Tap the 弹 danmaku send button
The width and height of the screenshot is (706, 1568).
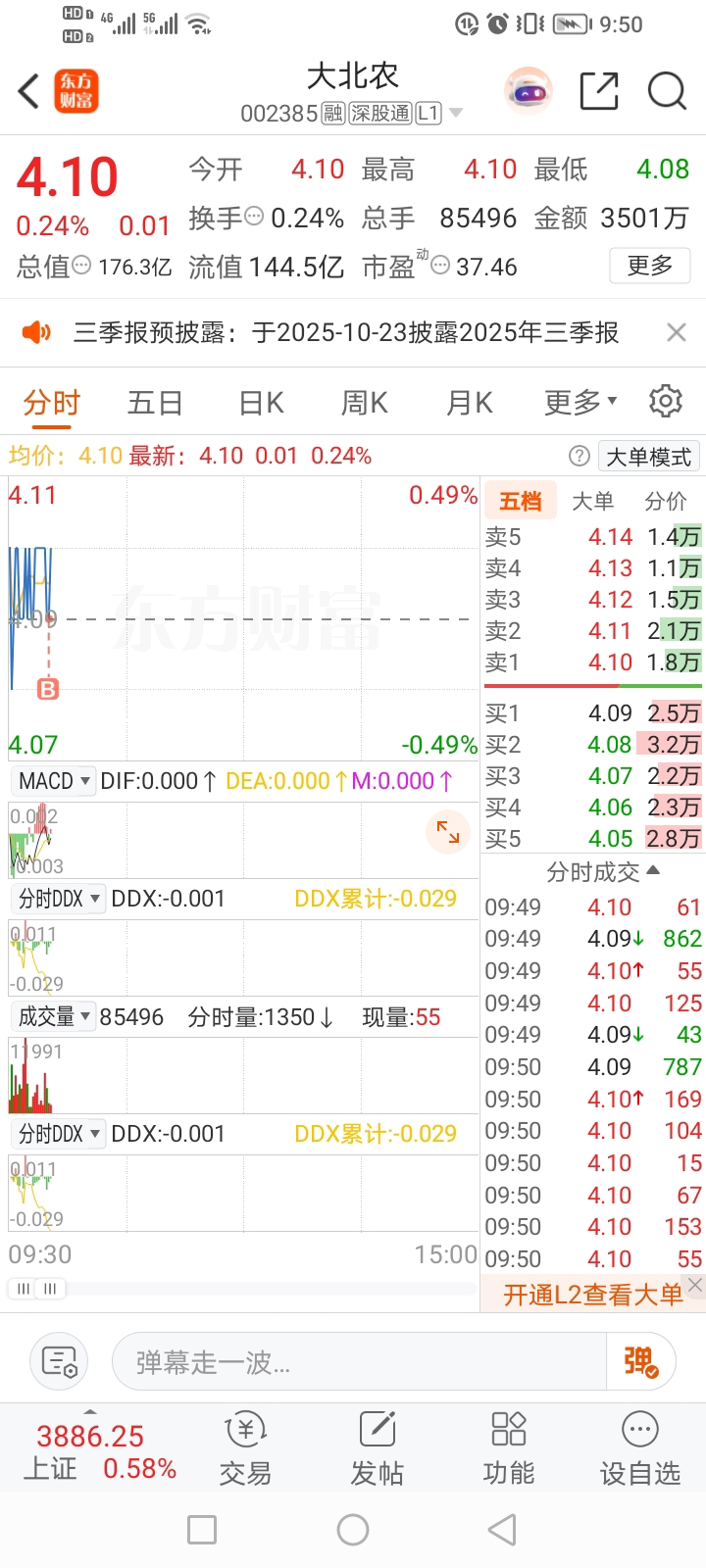[x=640, y=1361]
